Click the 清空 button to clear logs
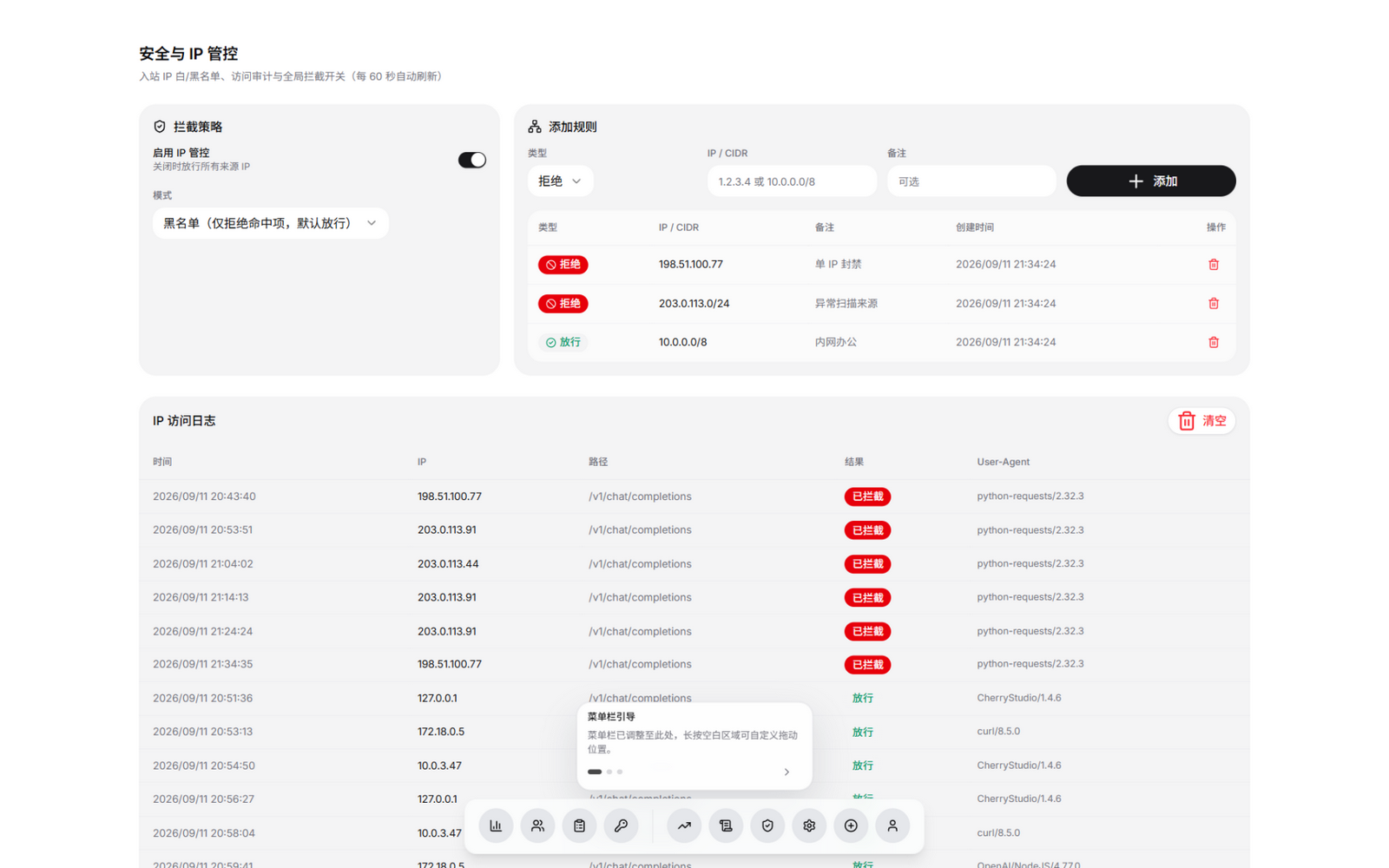Image resolution: width=1389 pixels, height=868 pixels. tap(1201, 421)
